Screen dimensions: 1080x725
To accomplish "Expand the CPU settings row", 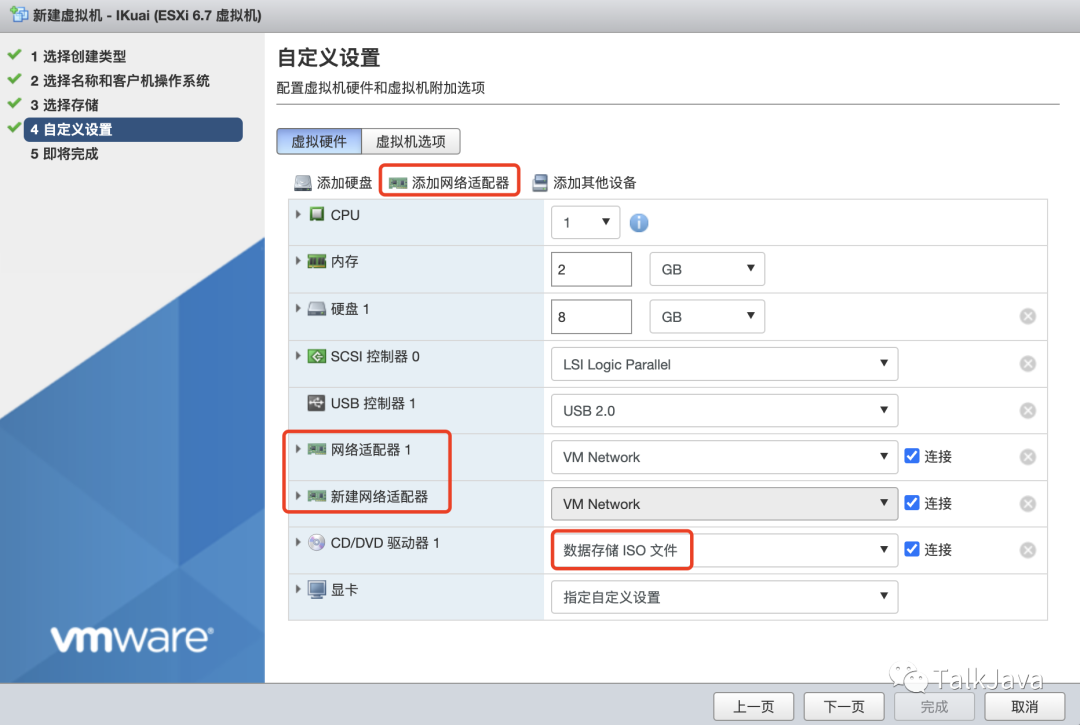I will [298, 214].
